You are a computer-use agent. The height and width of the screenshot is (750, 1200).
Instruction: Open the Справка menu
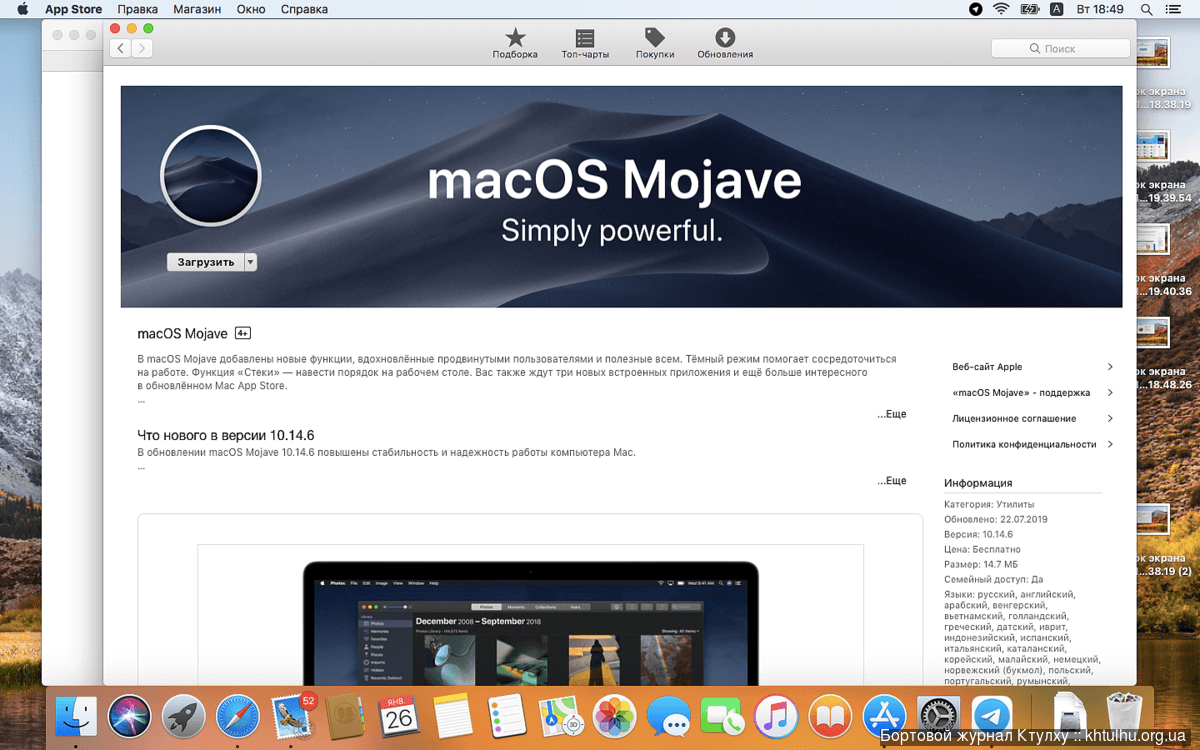[x=305, y=9]
